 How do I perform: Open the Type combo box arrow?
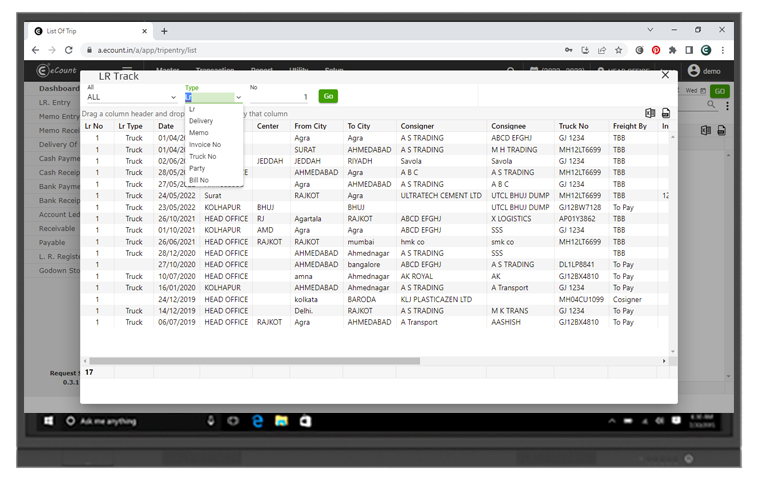tap(238, 98)
